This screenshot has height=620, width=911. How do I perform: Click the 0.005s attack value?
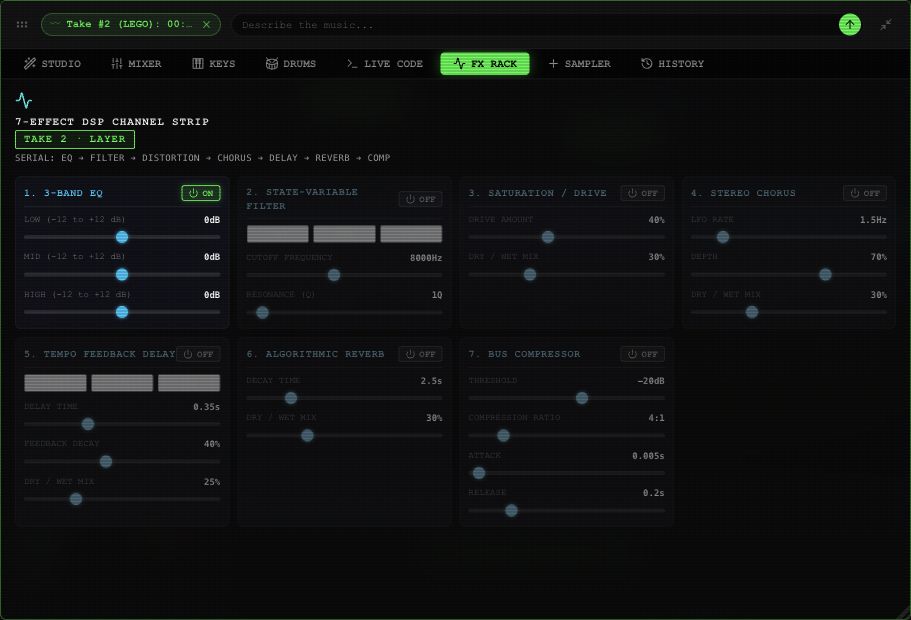pos(648,456)
